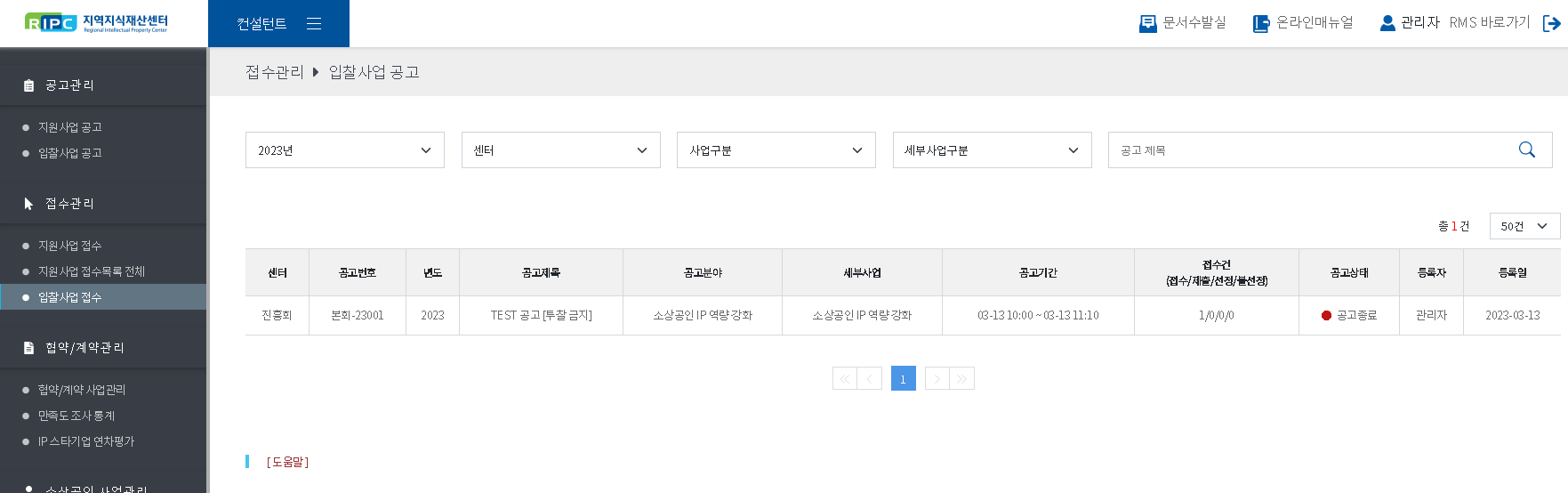This screenshot has width=1568, height=493.
Task: Change the 50건 page size dropdown
Action: [x=1524, y=227]
